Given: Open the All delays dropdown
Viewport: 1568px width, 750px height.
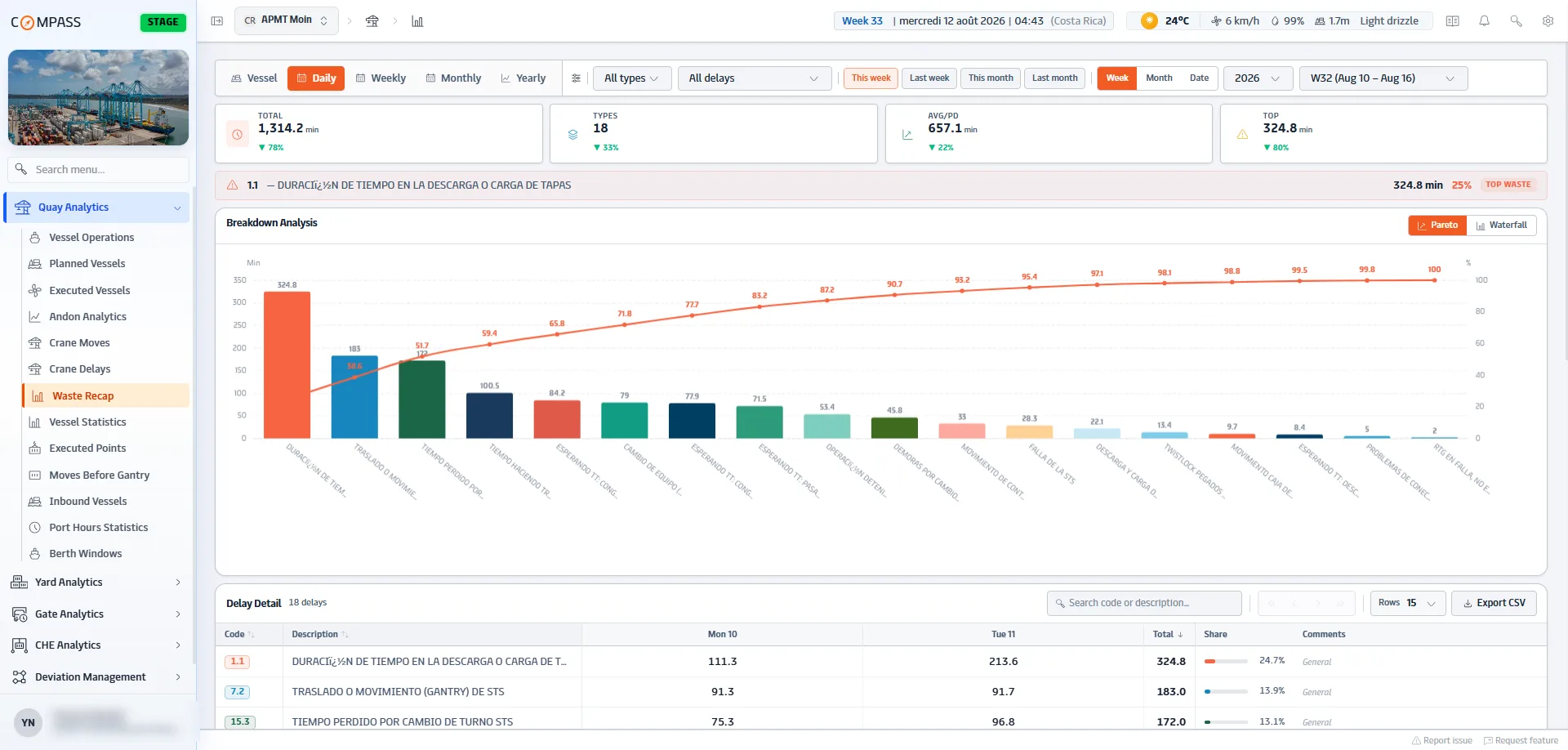Looking at the screenshot, I should (x=755, y=78).
